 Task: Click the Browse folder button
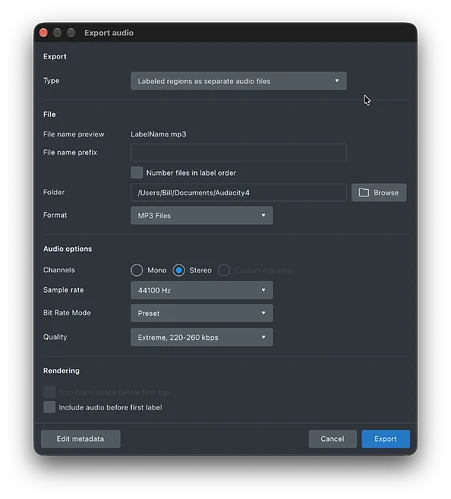(379, 193)
